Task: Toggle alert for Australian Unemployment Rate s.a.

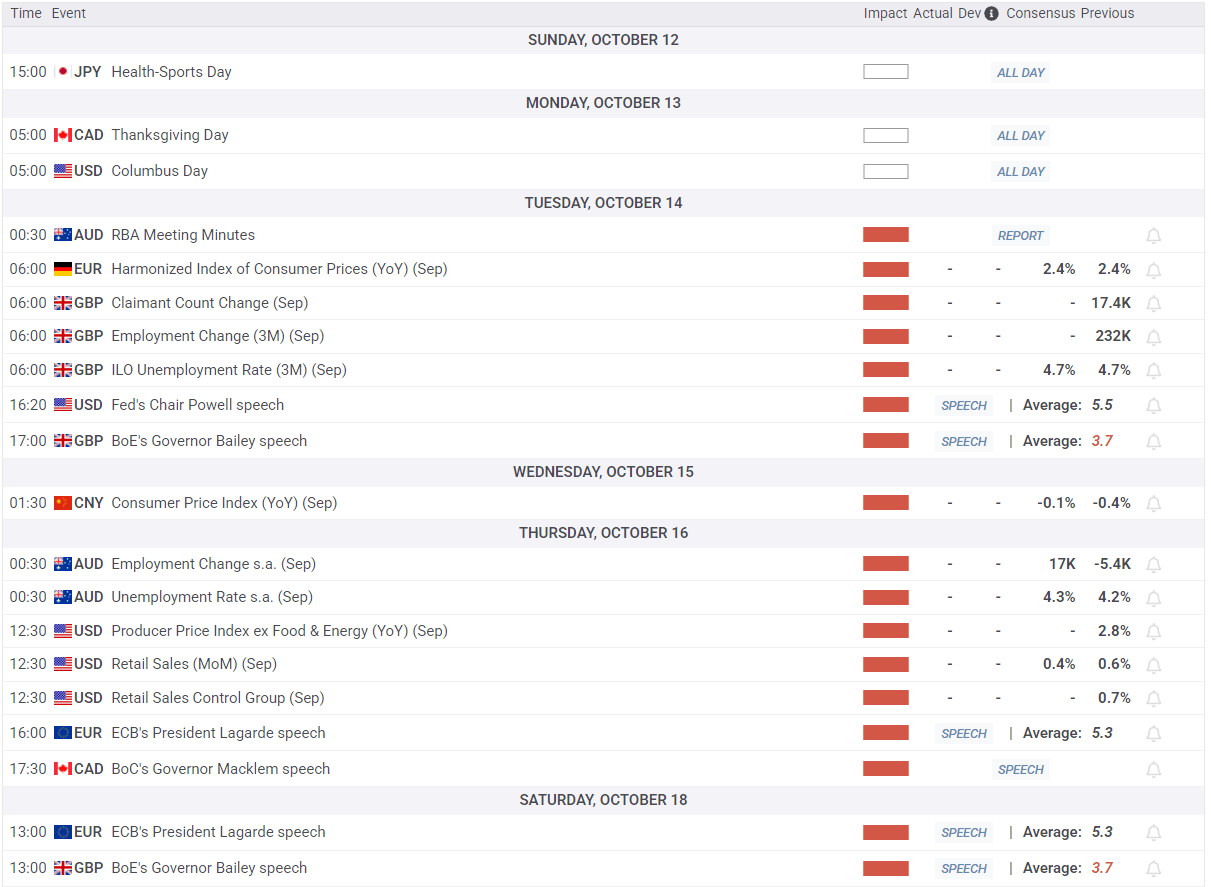Action: [1153, 598]
